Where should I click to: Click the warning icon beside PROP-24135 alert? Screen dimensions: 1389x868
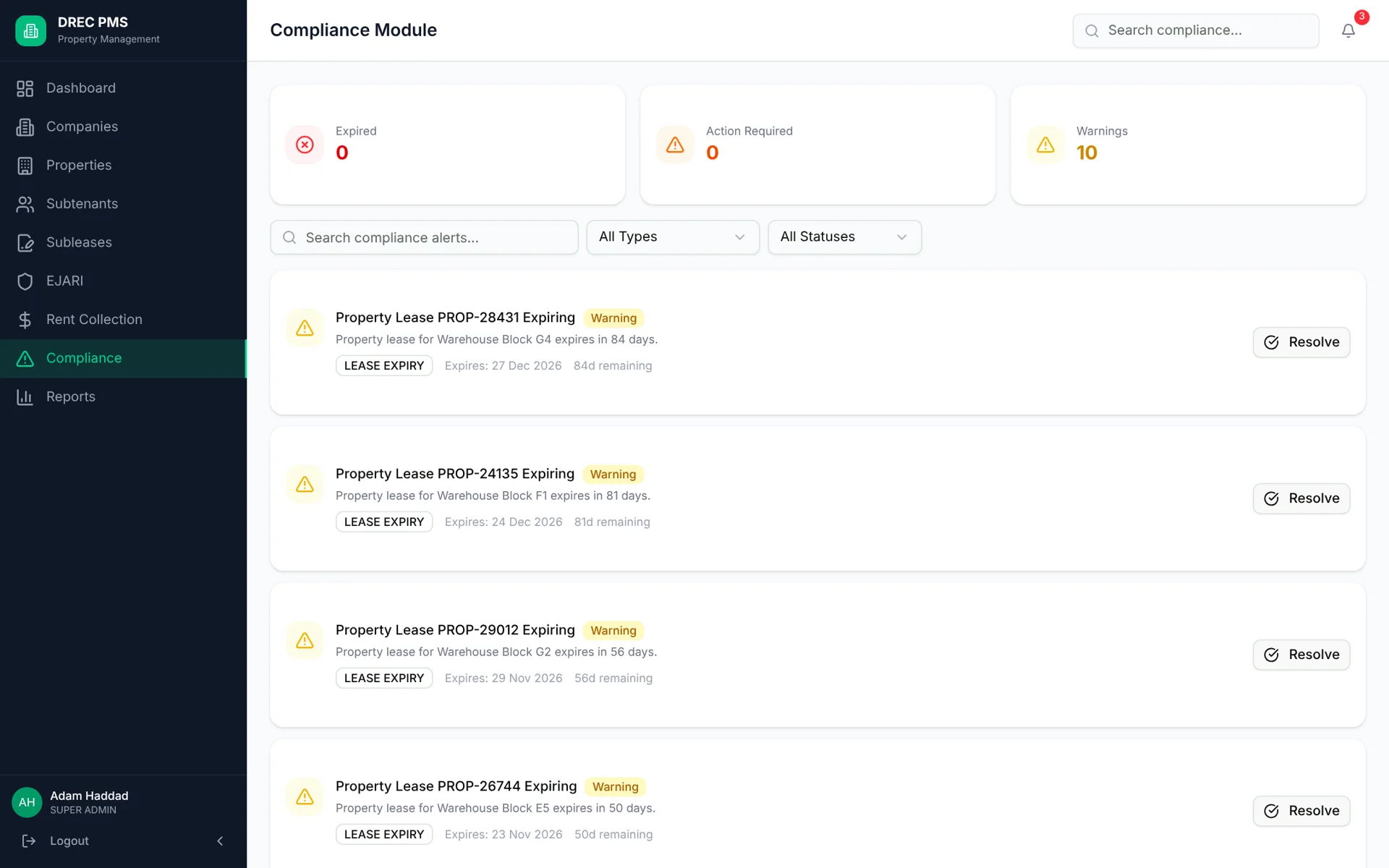click(305, 484)
